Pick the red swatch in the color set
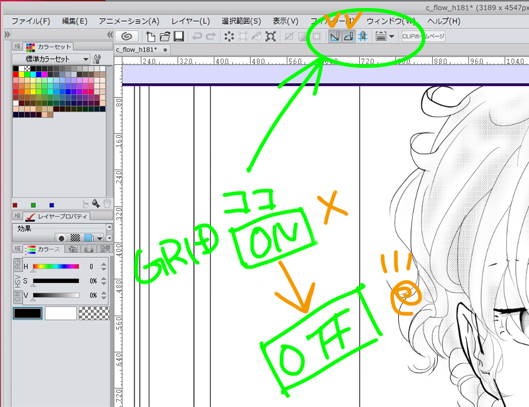529x407 pixels. 16,75
